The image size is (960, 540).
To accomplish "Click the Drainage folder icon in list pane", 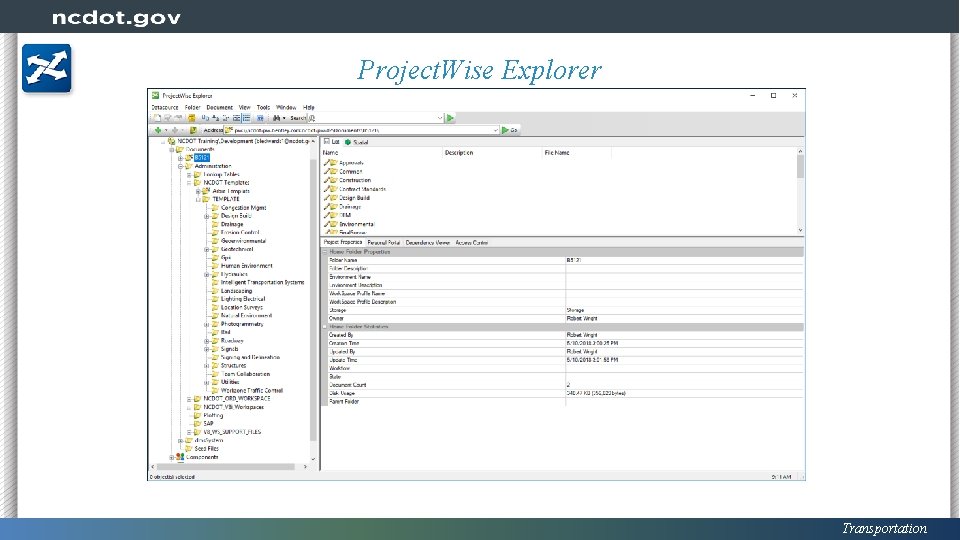I will point(333,206).
